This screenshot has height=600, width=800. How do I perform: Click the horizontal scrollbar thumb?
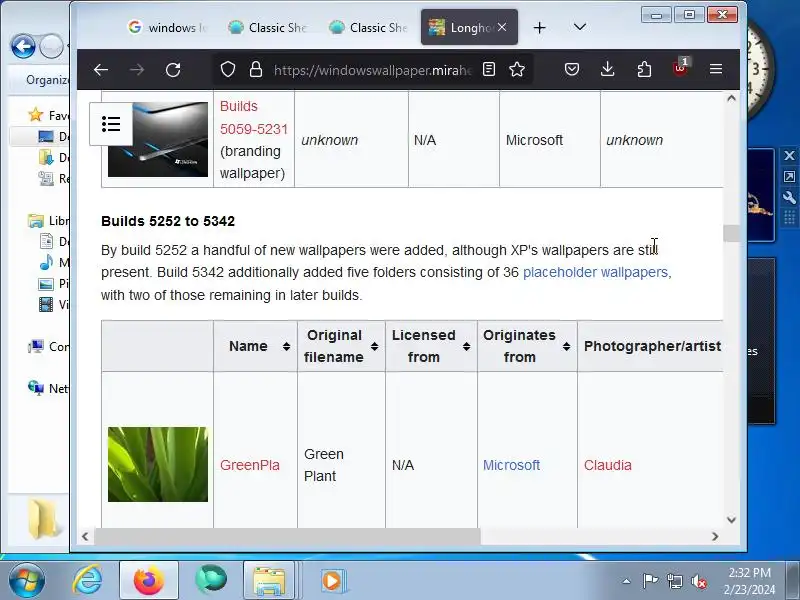287,536
